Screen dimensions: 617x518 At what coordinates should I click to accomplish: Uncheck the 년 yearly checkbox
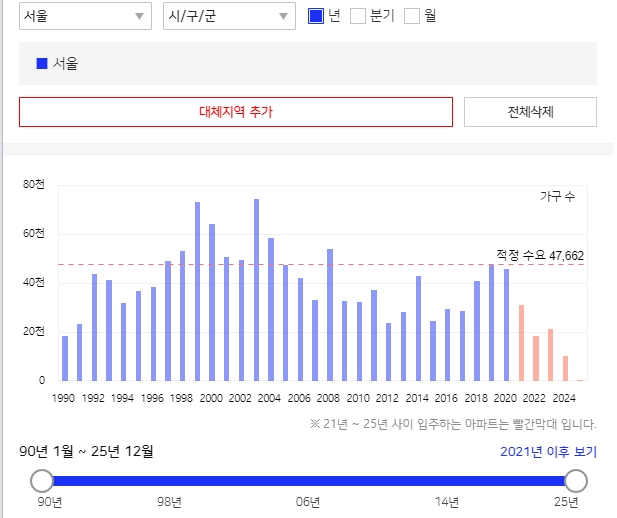(x=316, y=16)
